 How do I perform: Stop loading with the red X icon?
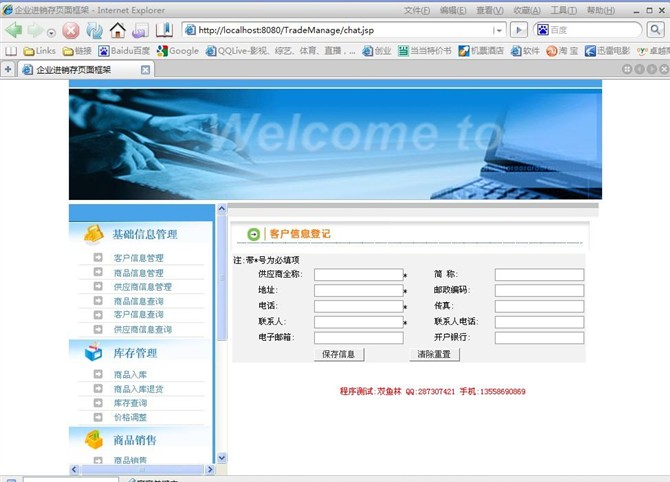[x=71, y=30]
